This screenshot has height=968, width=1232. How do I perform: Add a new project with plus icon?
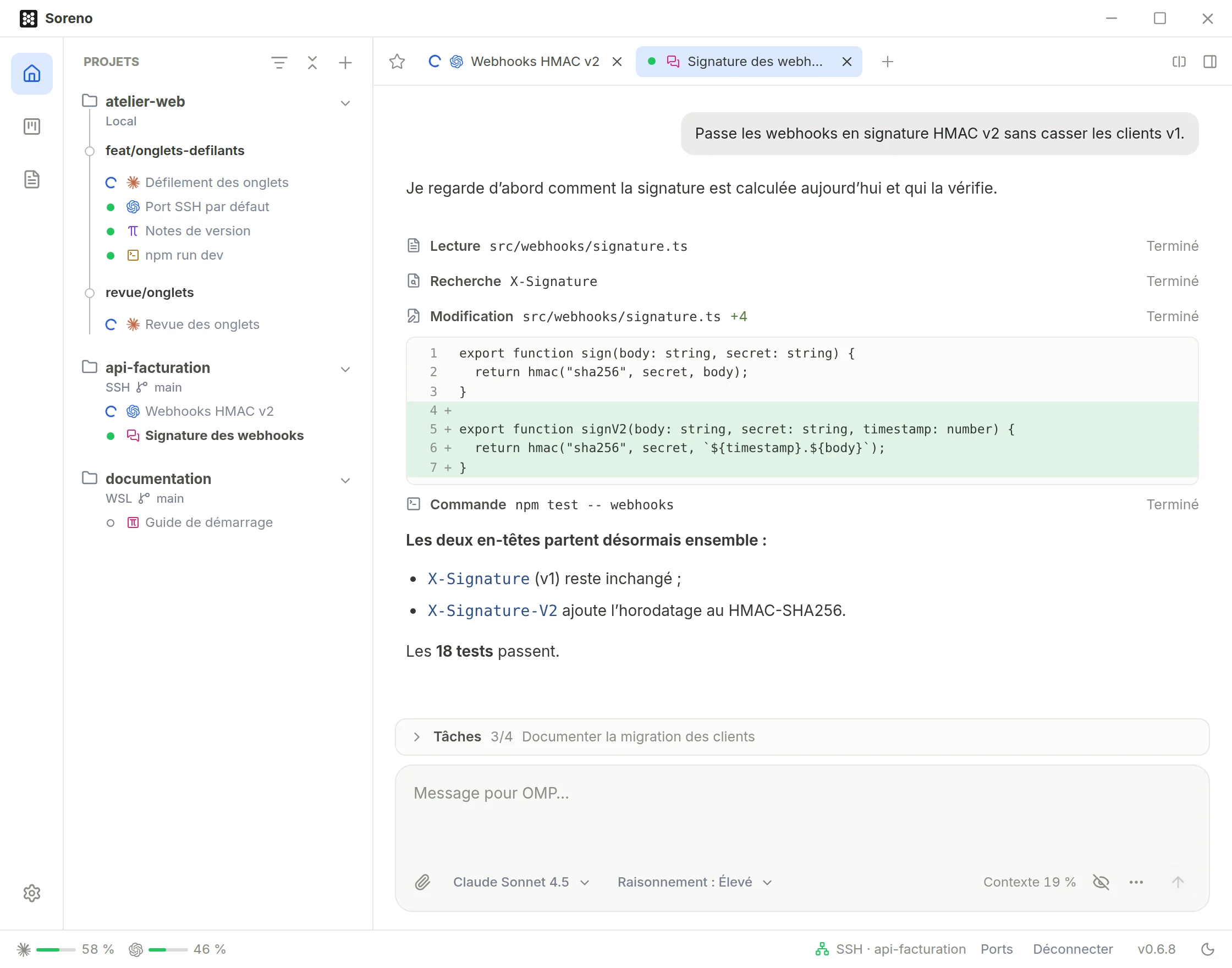coord(345,62)
